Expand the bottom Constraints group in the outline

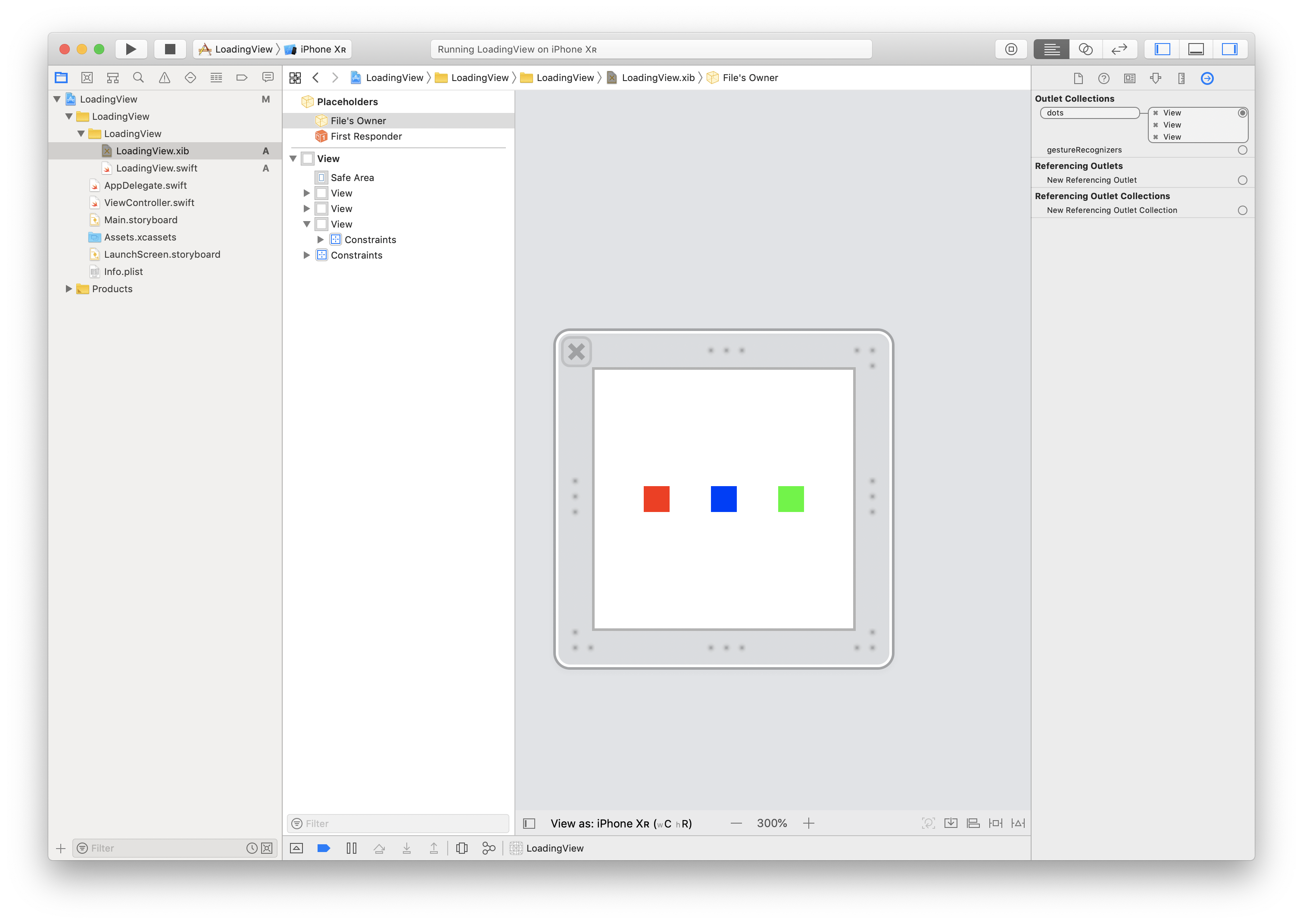[x=306, y=256]
